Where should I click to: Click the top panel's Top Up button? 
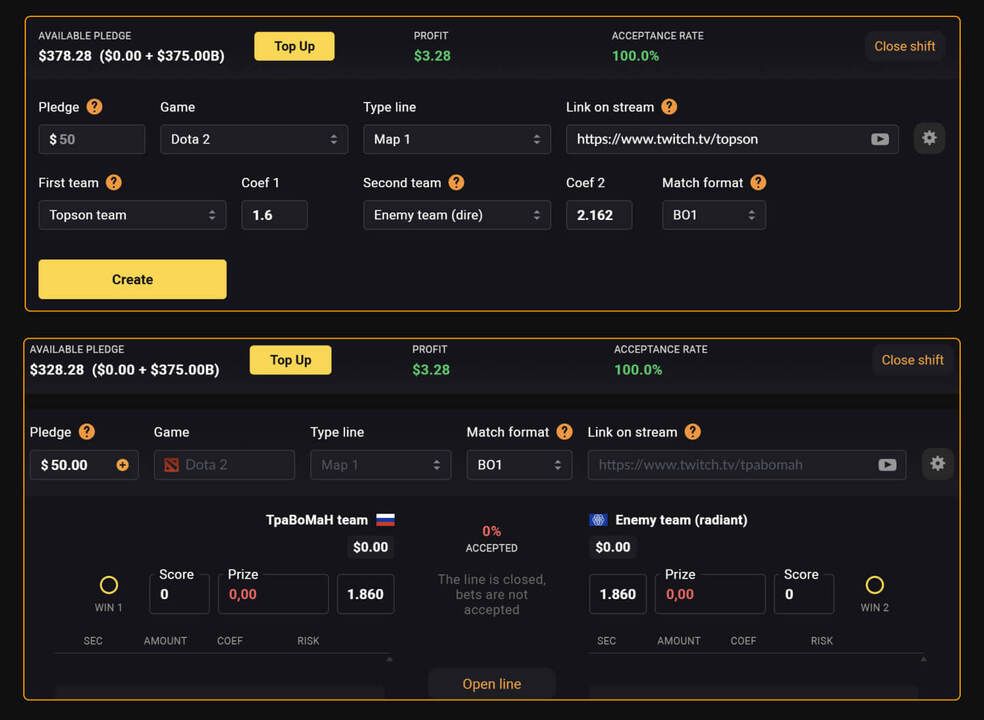tap(294, 46)
